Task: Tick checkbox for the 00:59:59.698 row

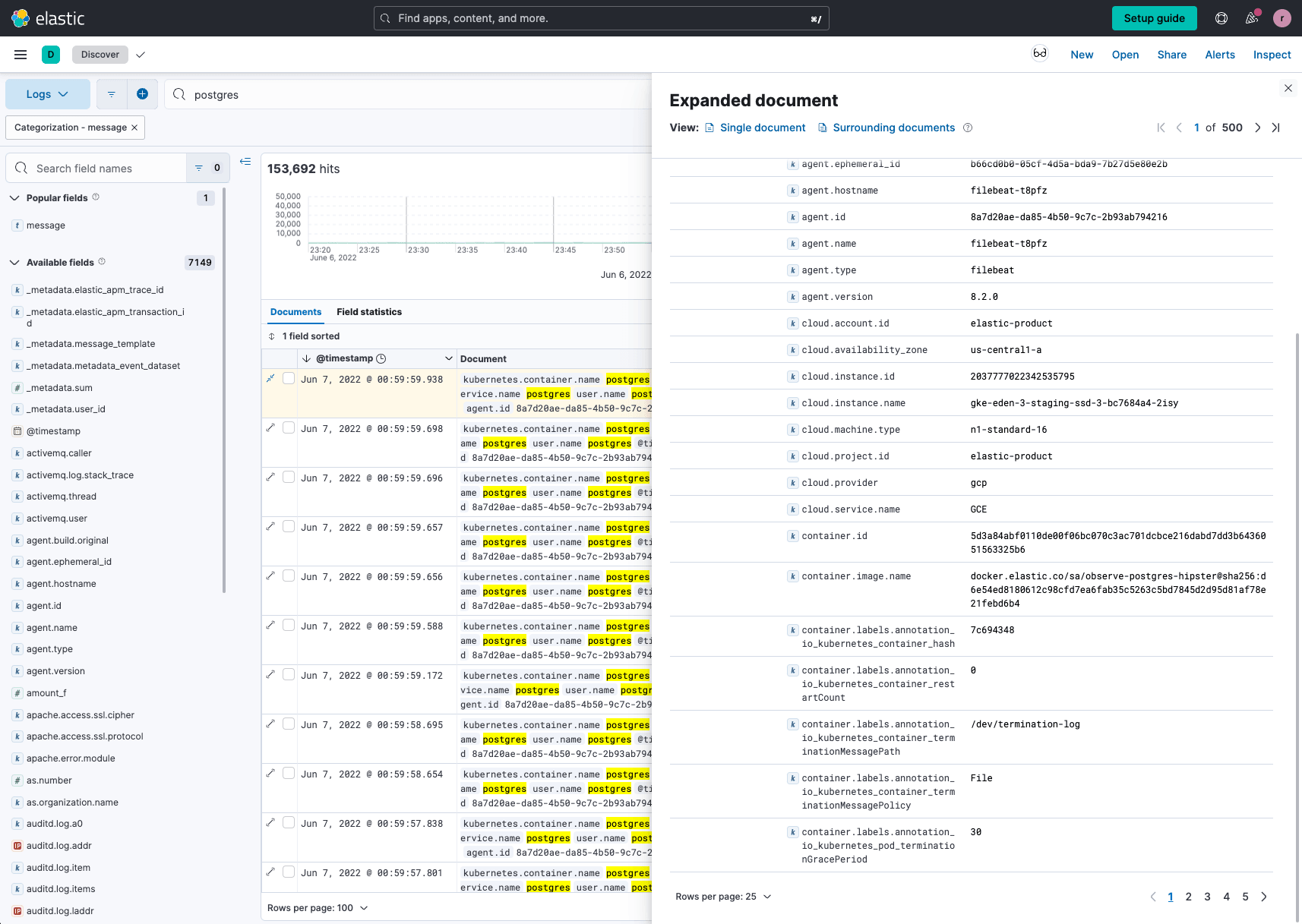Action: point(289,428)
